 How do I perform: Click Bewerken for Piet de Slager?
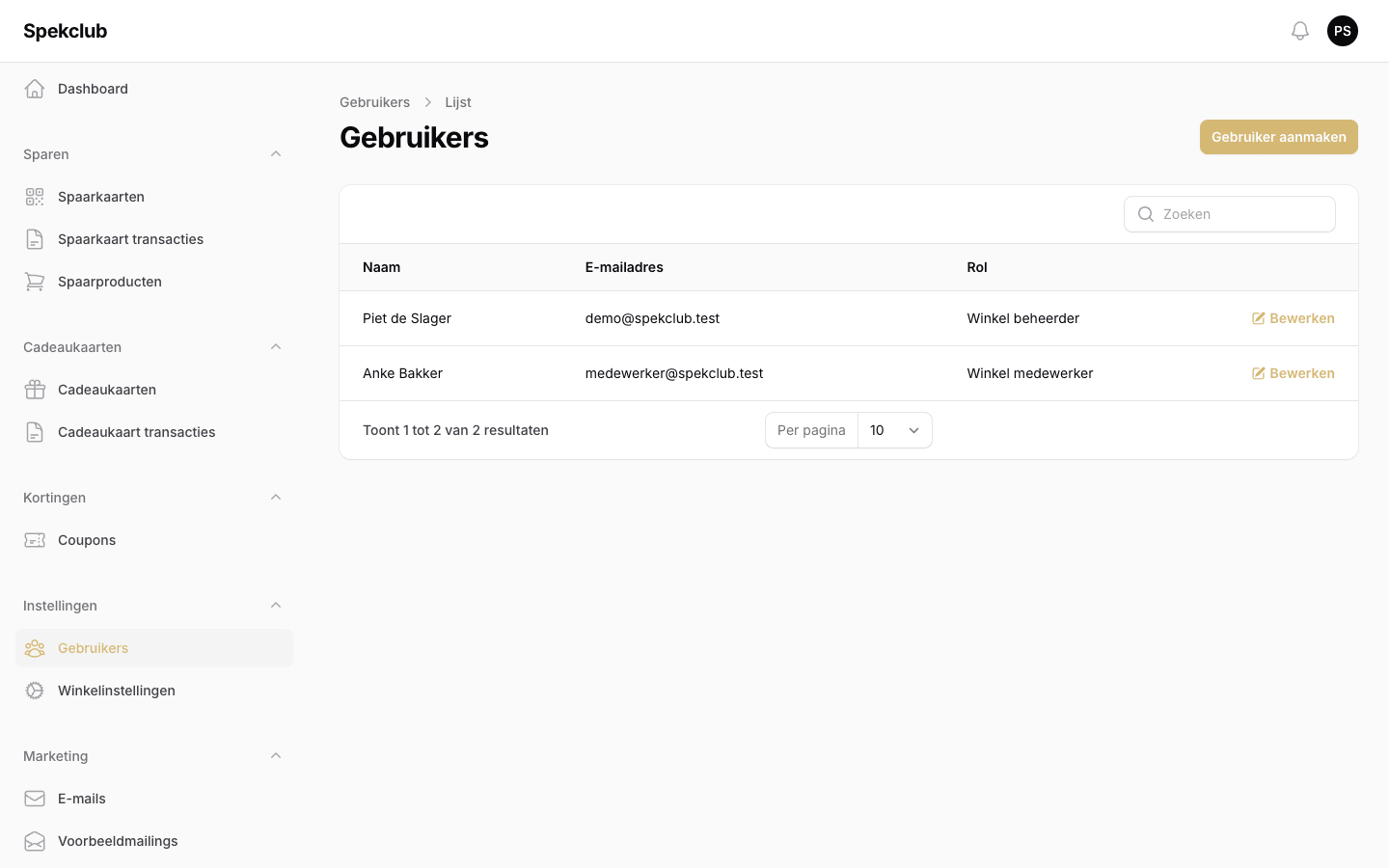[x=1294, y=318]
